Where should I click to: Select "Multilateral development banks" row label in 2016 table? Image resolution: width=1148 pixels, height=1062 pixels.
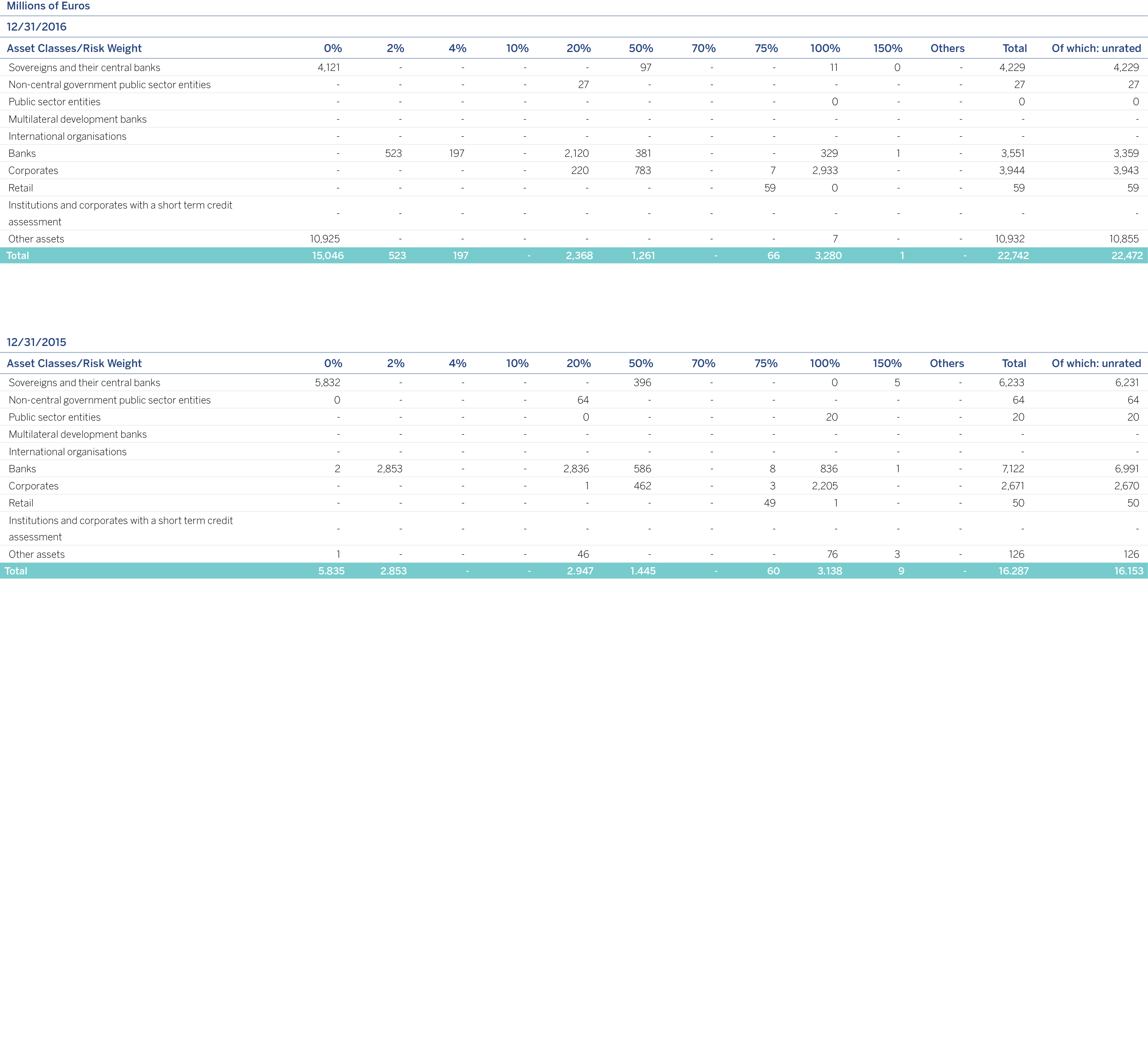click(x=78, y=120)
